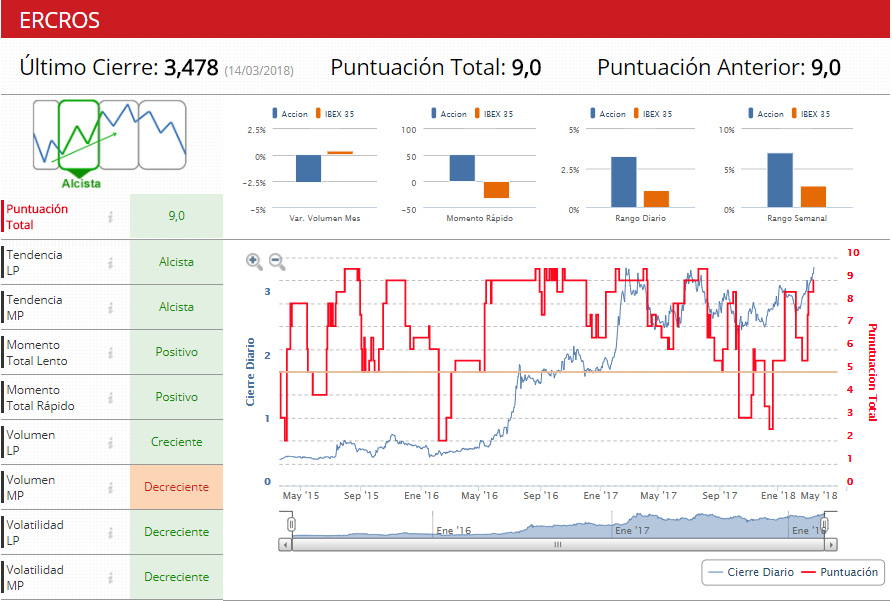Open info icon for Momento Total Lento

pos(111,353)
